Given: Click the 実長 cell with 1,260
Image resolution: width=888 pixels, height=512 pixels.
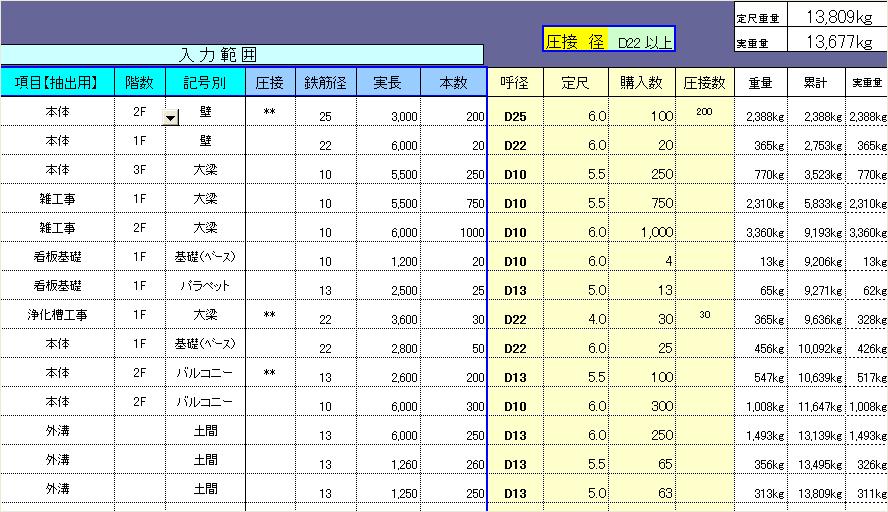Looking at the screenshot, I should click(388, 459).
